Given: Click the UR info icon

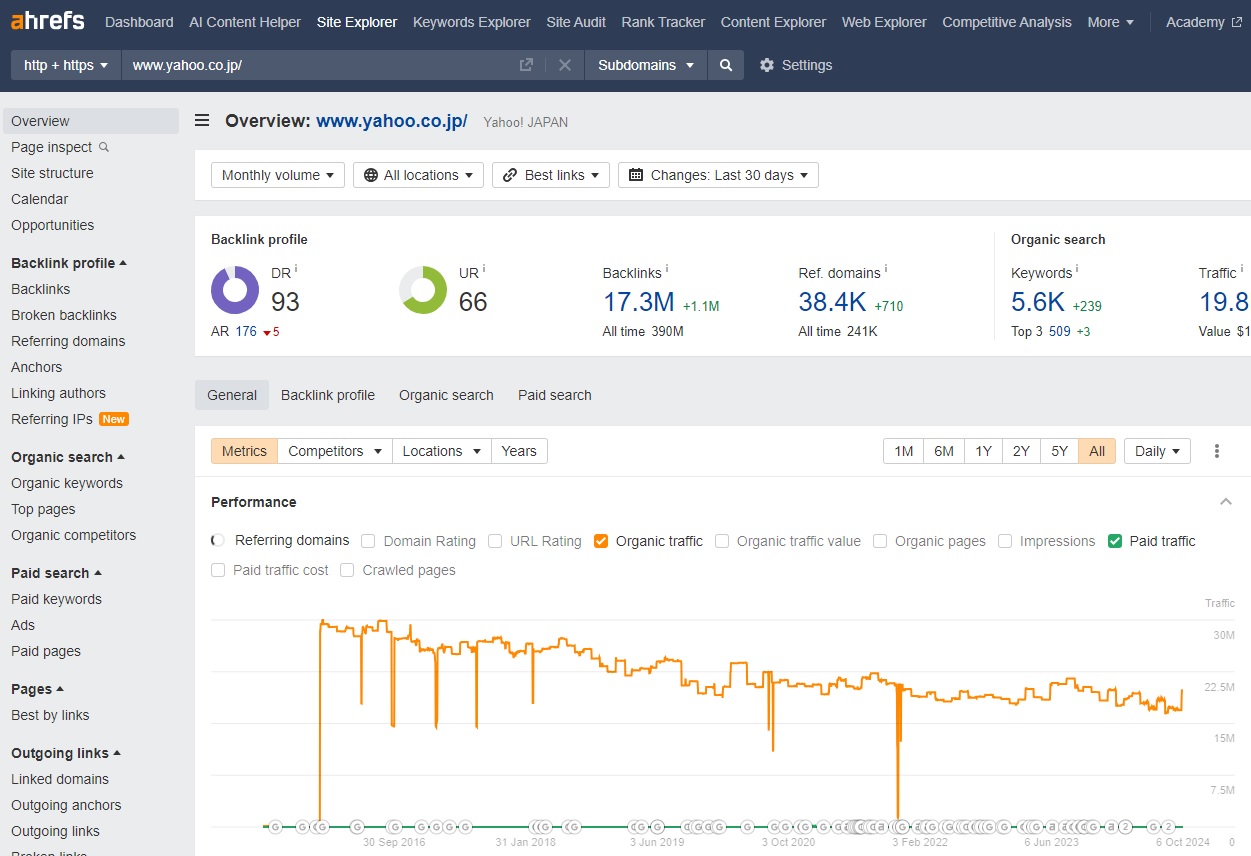Looking at the screenshot, I should (x=484, y=268).
